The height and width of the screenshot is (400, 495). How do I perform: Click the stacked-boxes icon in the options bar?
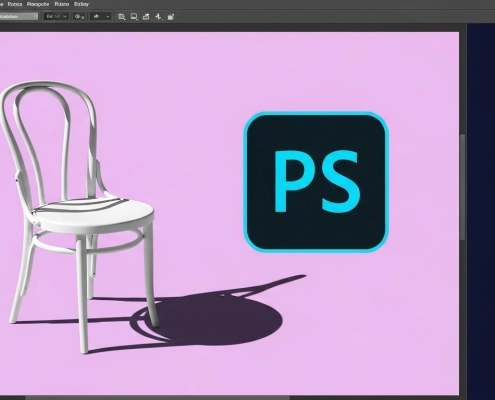click(146, 17)
